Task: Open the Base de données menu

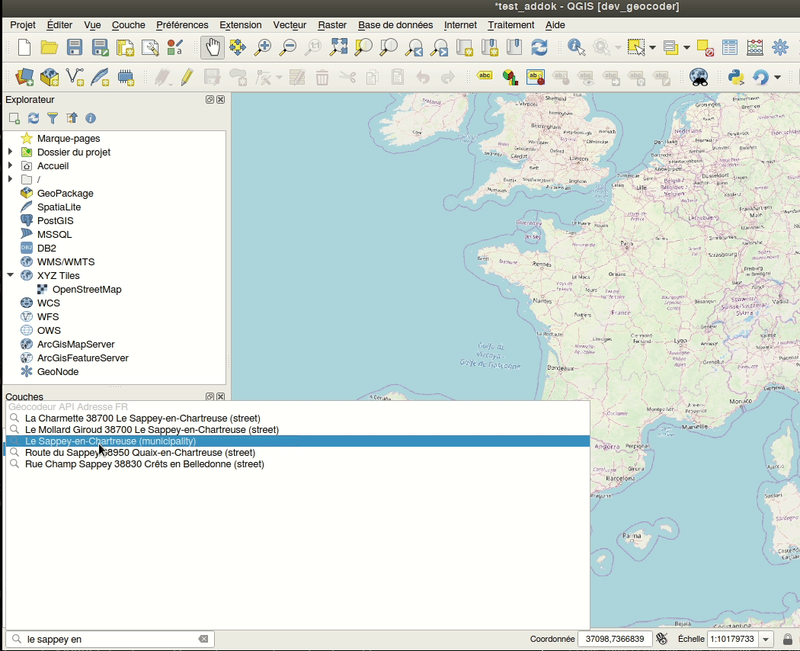Action: (x=395, y=25)
